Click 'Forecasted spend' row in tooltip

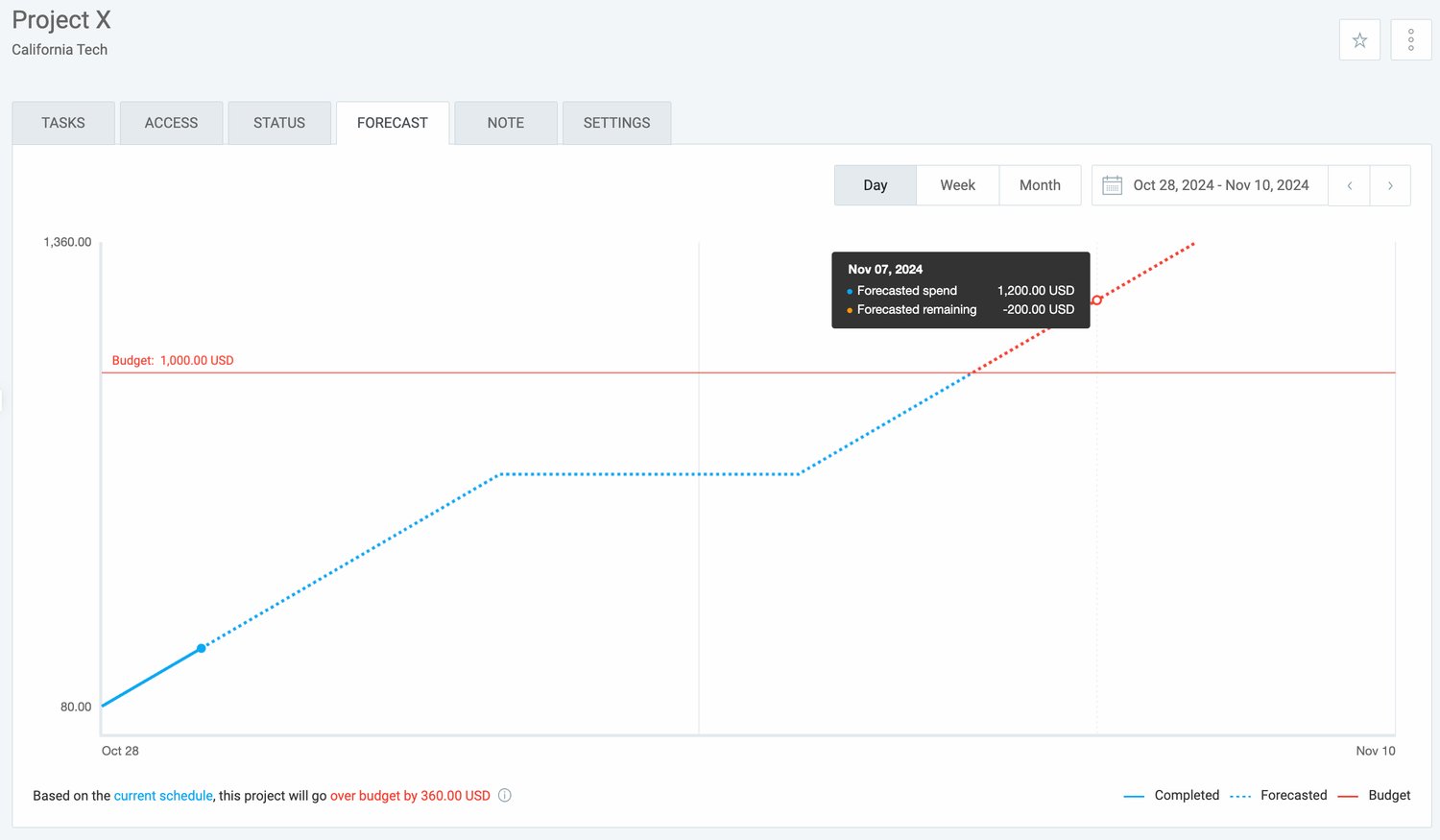point(961,291)
